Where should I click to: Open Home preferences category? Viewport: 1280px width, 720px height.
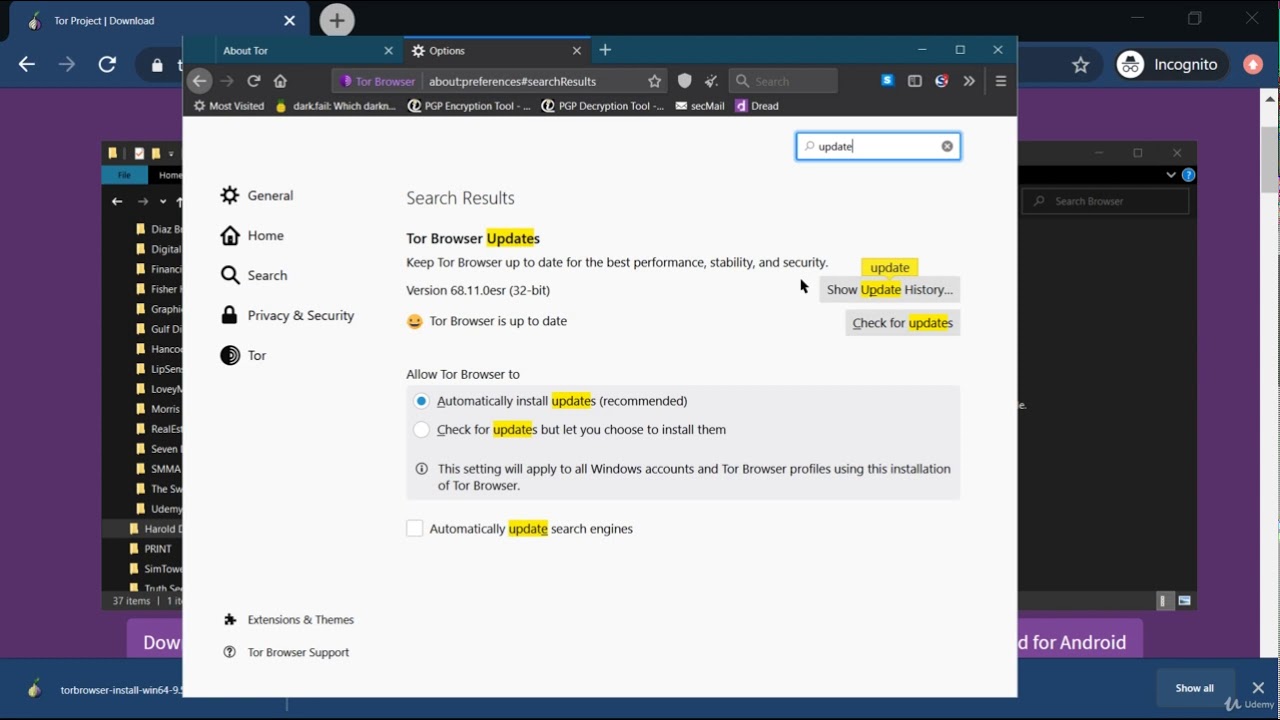click(x=253, y=236)
